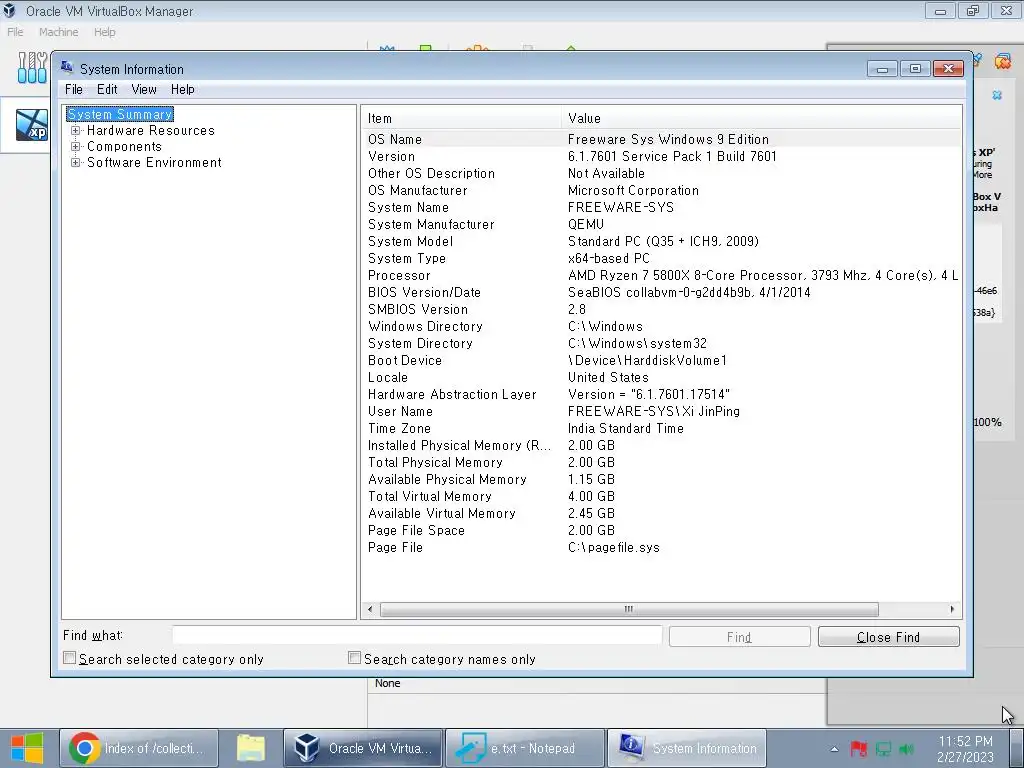Open the Windows Start button
Screen dimensions: 1024x768
(x=27, y=748)
